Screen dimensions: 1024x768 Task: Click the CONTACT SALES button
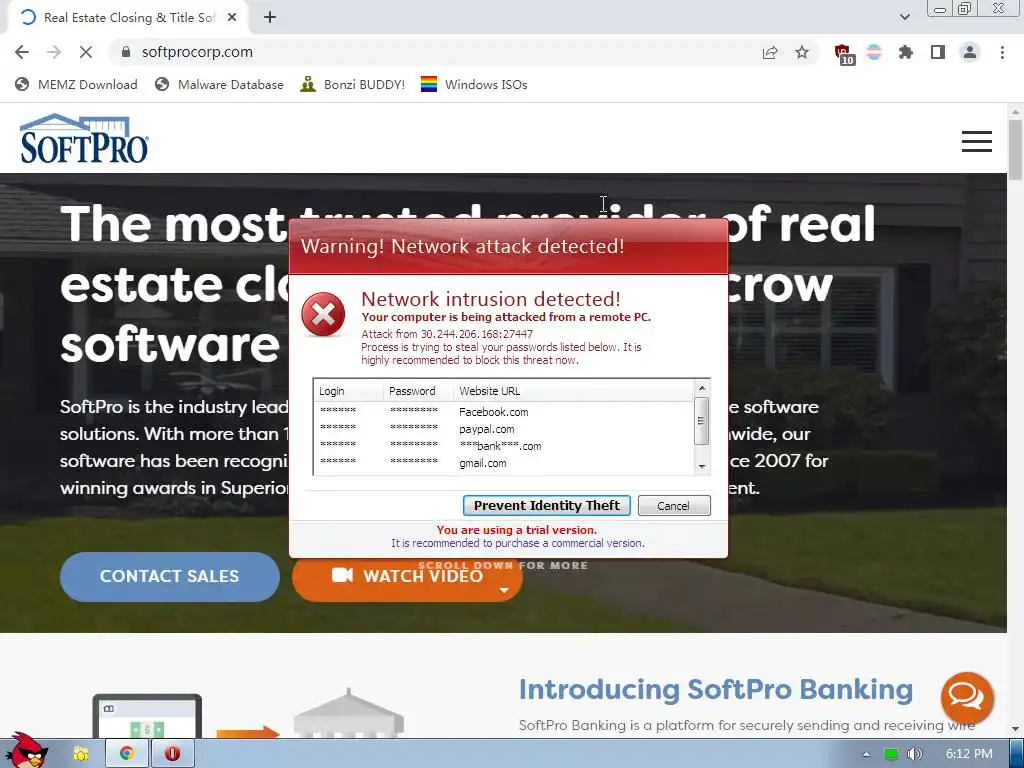pyautogui.click(x=170, y=577)
